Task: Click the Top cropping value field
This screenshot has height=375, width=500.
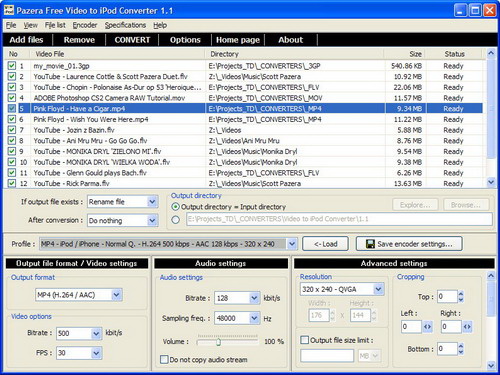Action: tap(447, 296)
